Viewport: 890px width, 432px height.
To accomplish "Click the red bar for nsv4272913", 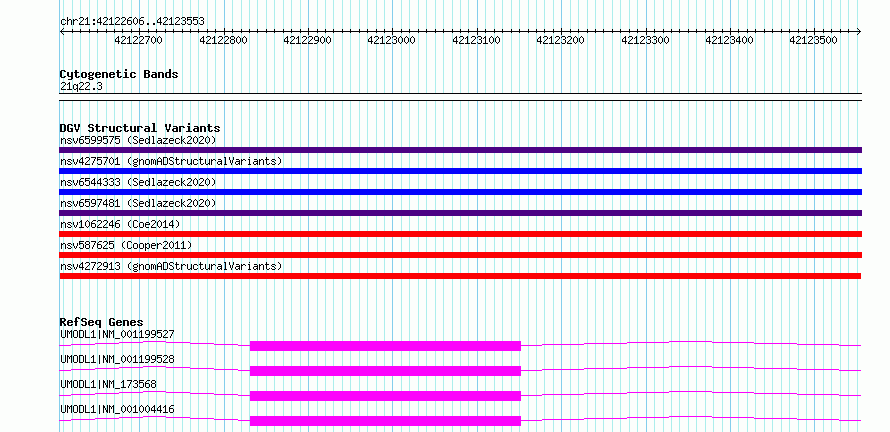I will pos(460,276).
